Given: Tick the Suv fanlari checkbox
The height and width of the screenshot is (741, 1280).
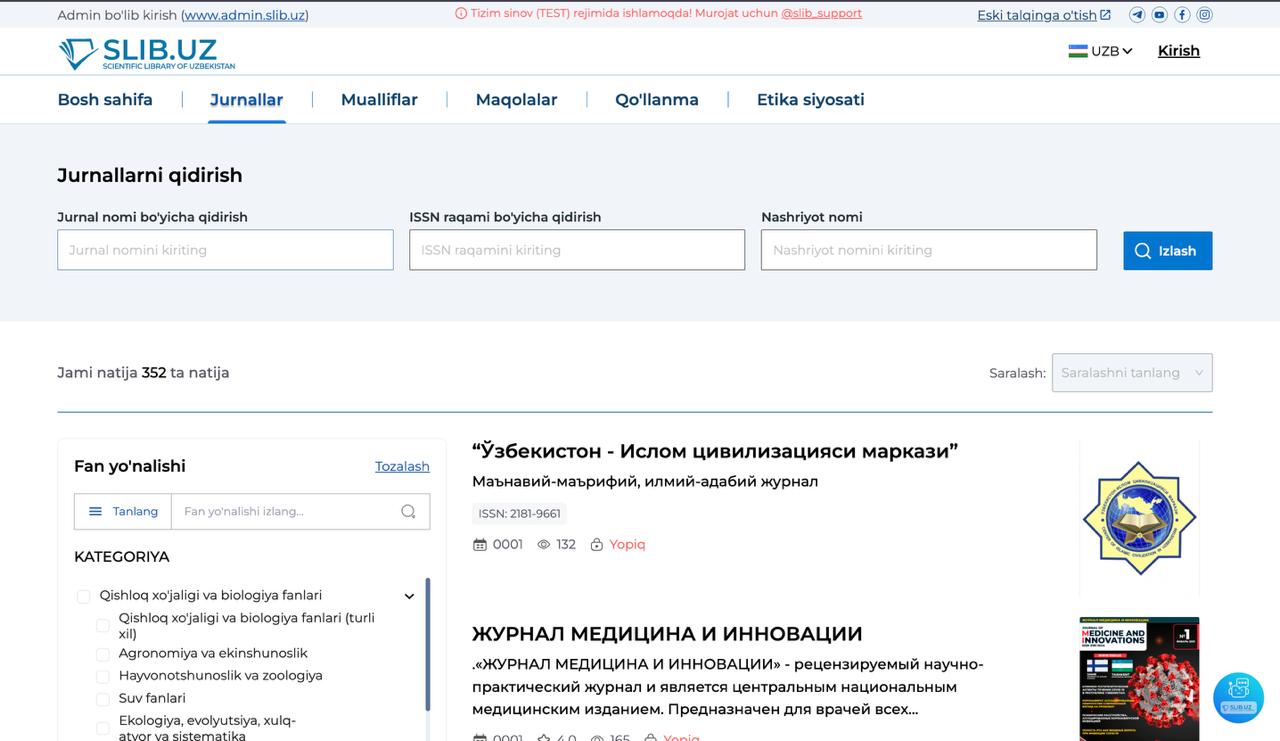Looking at the screenshot, I should click(103, 698).
